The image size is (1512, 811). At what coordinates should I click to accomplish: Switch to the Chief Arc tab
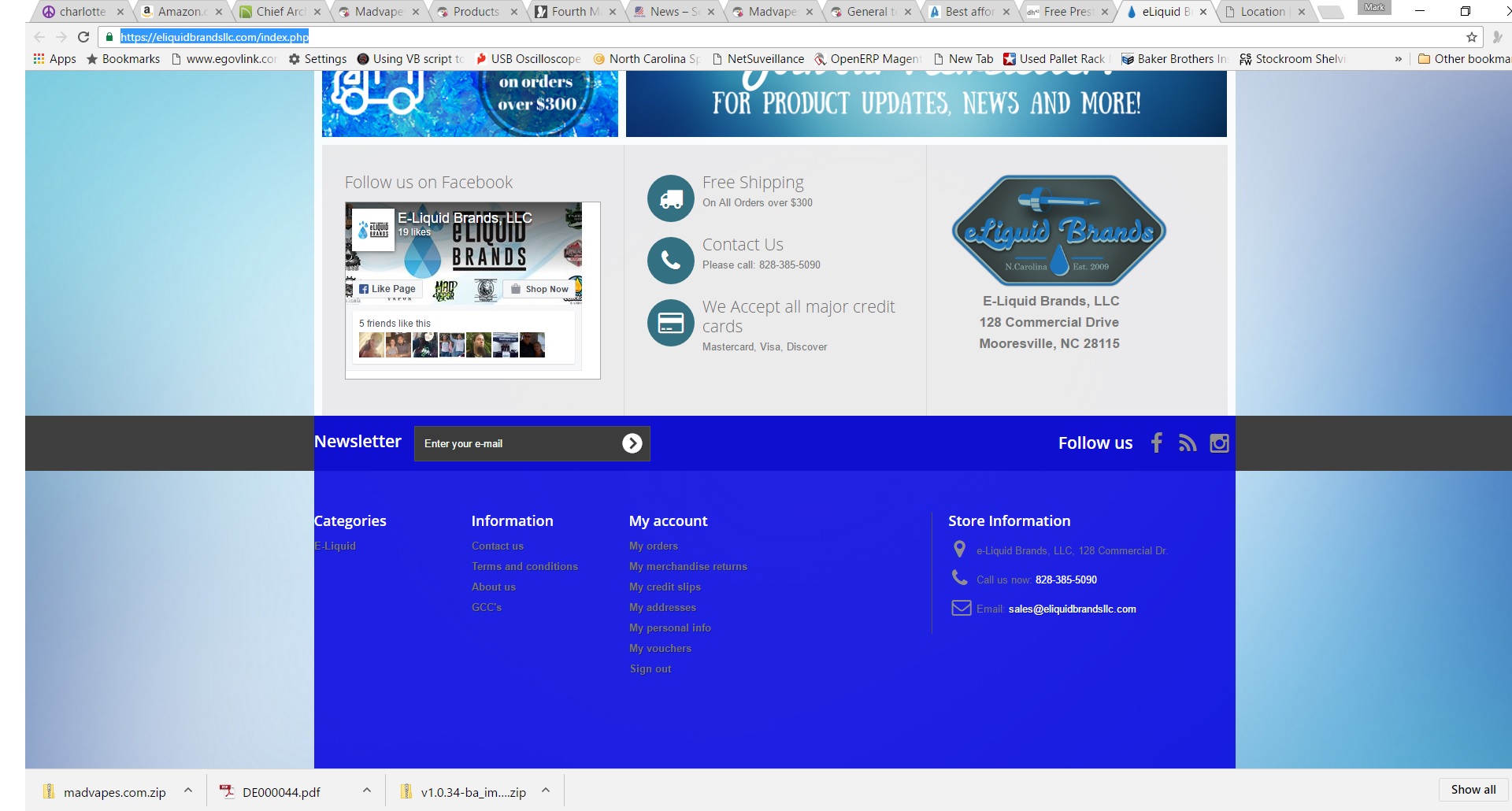click(x=280, y=12)
